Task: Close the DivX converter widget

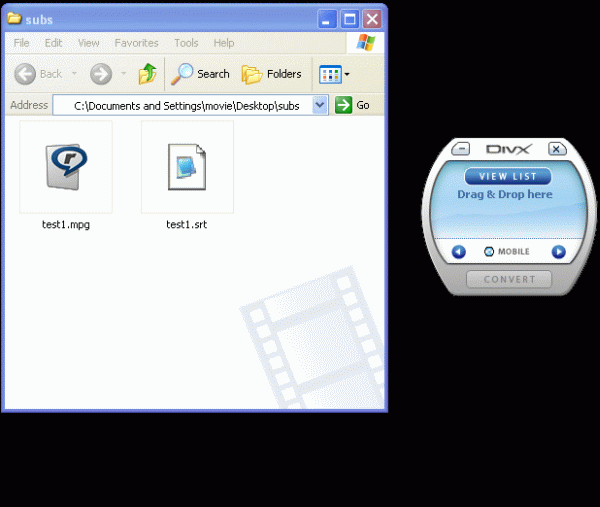Action: tap(557, 148)
